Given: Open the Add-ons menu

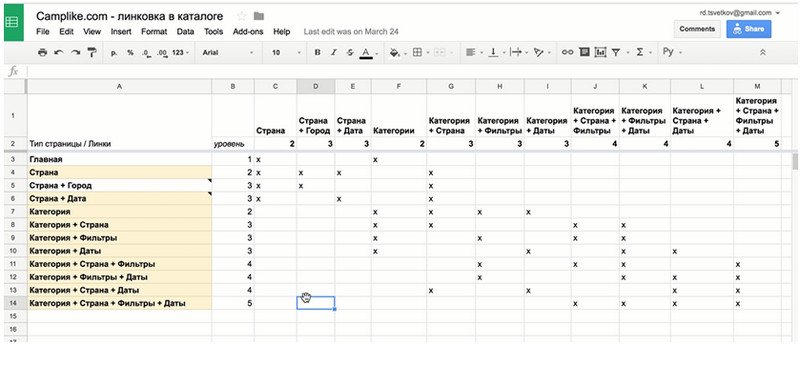Looking at the screenshot, I should [x=248, y=32].
